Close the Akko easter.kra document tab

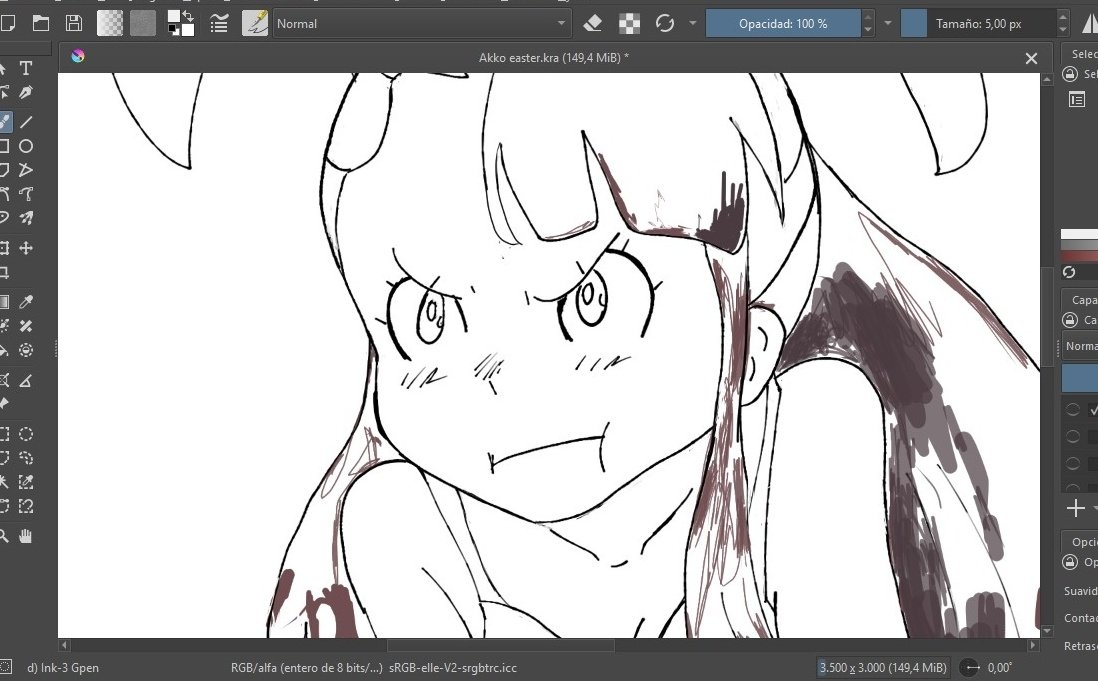[1031, 59]
